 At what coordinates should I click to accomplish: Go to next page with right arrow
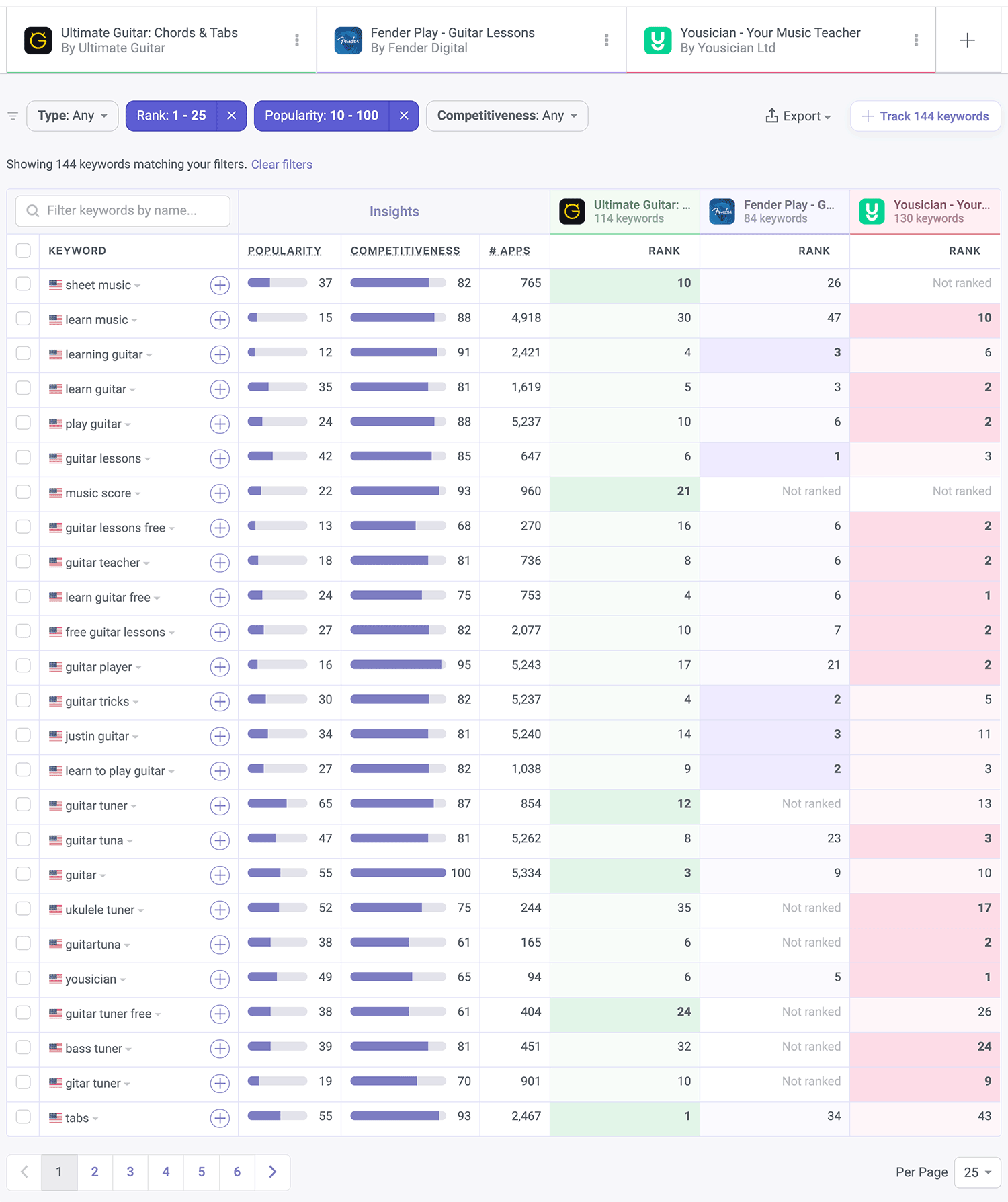click(272, 1172)
